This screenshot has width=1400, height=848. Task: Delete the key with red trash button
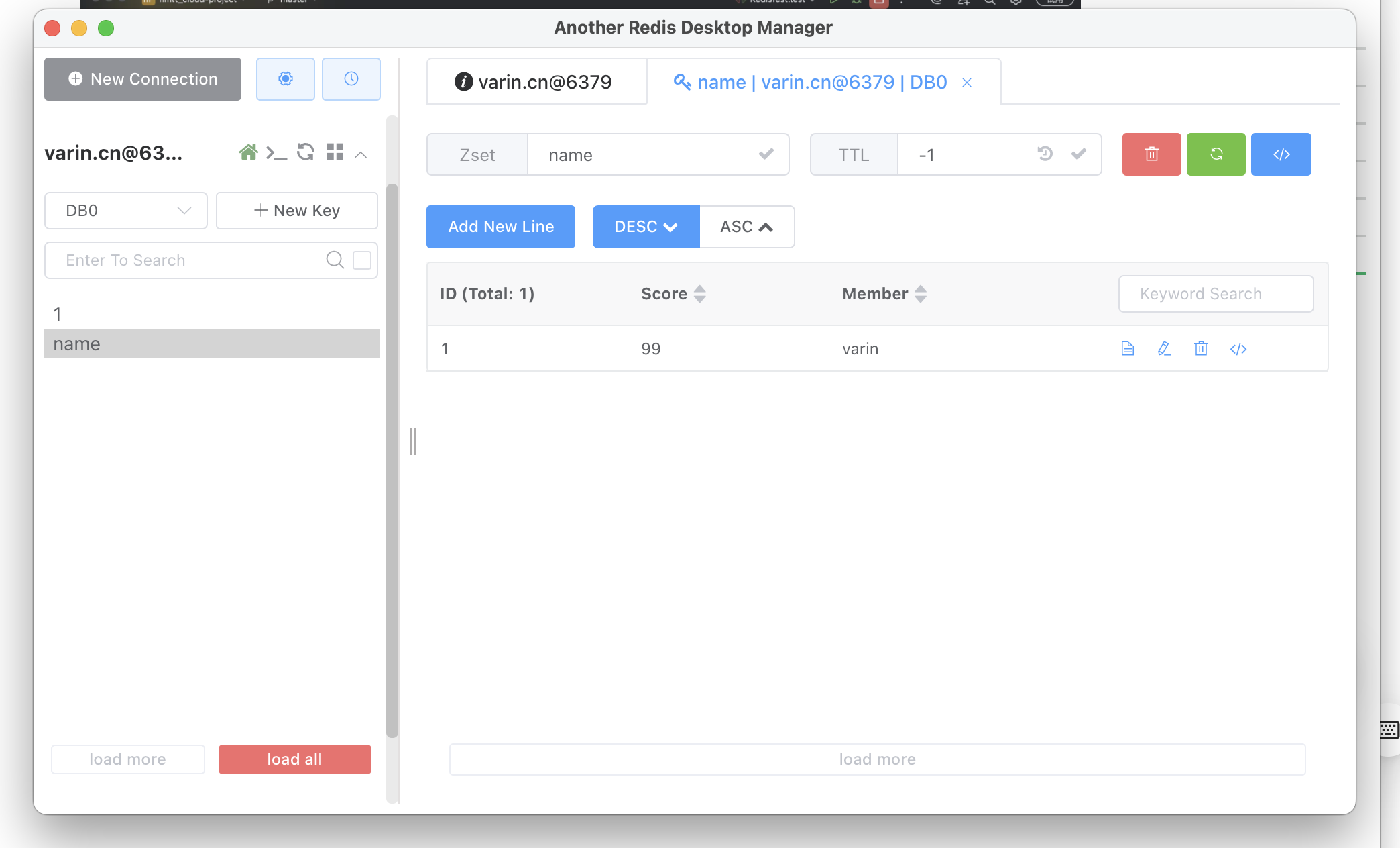(x=1152, y=154)
